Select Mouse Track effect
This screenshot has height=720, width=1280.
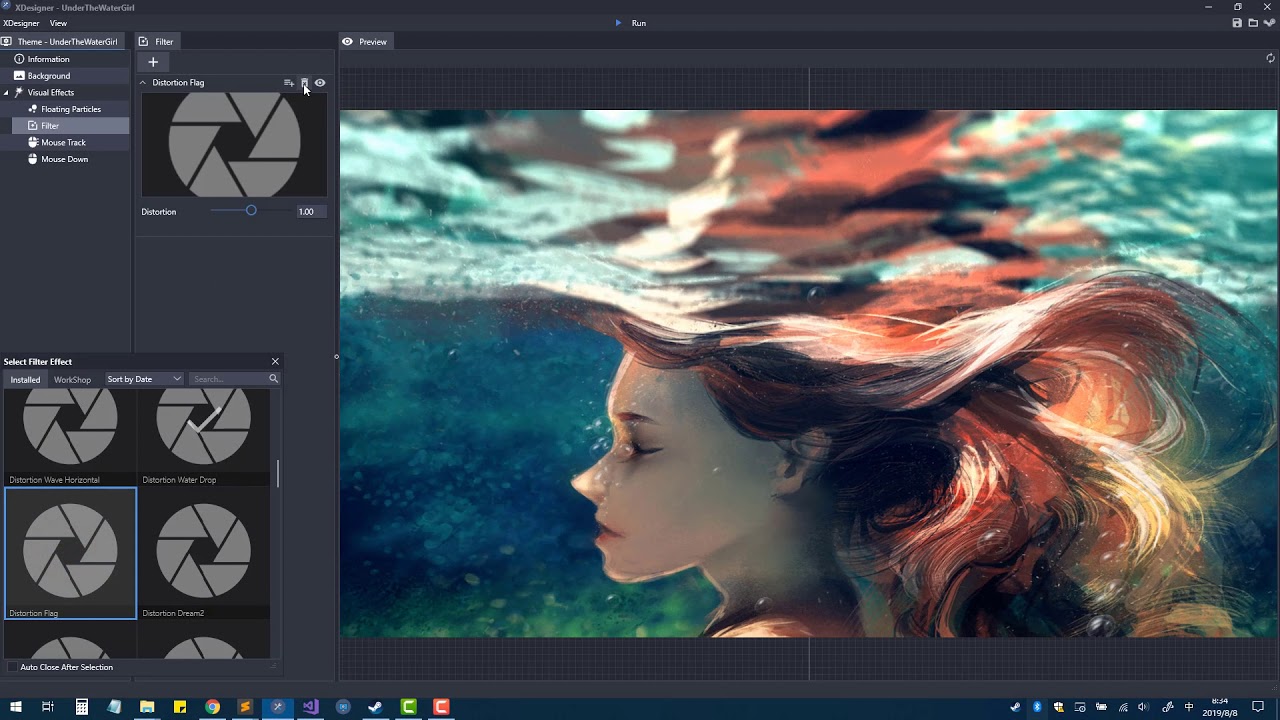point(63,143)
